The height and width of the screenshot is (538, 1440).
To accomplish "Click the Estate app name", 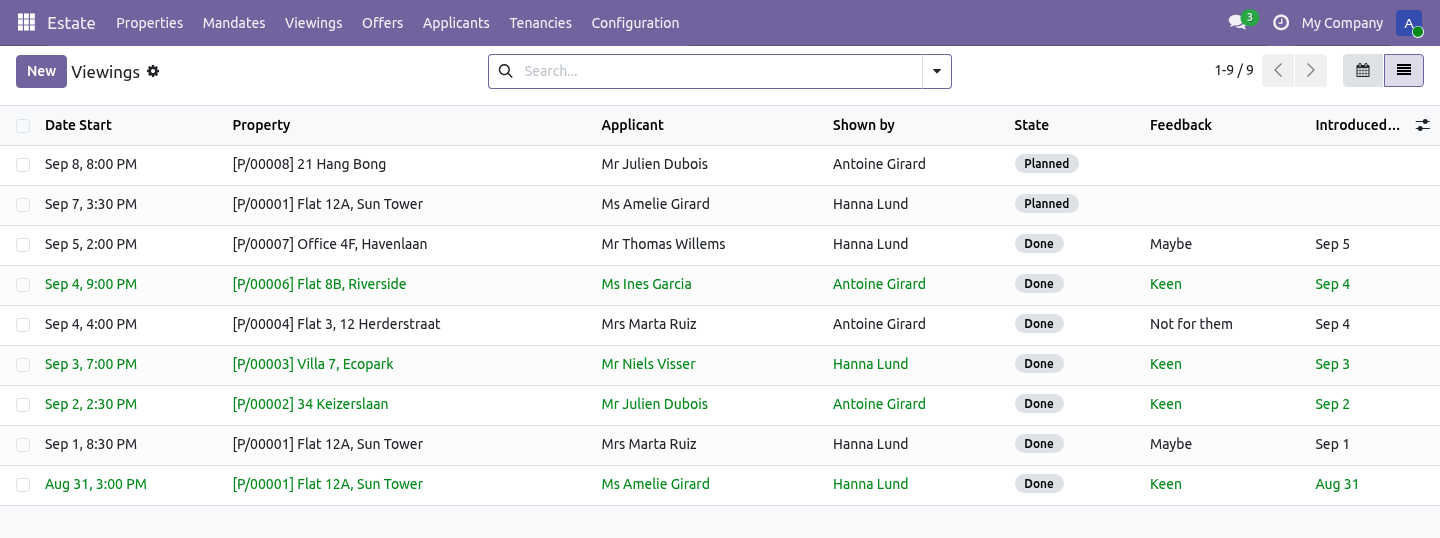I will click(x=71, y=23).
